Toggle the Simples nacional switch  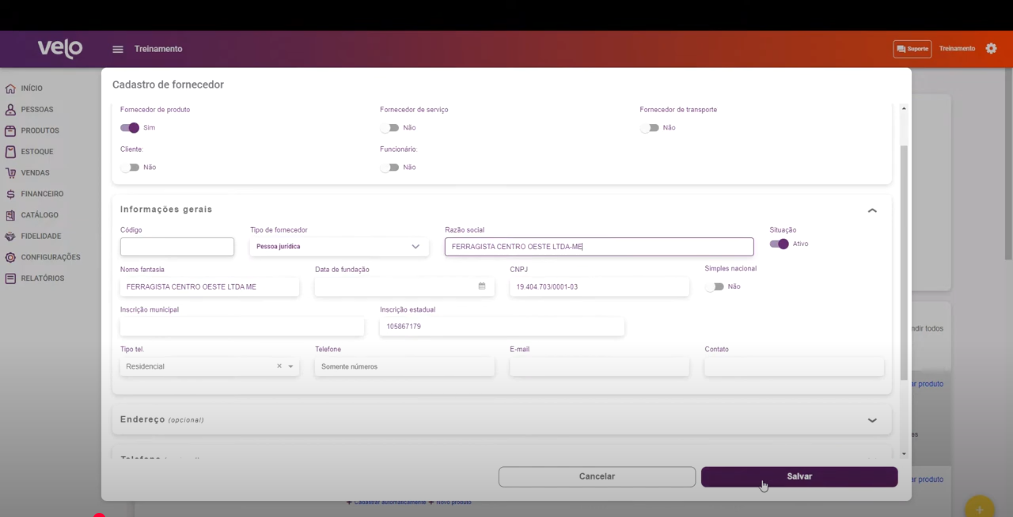[x=714, y=287]
